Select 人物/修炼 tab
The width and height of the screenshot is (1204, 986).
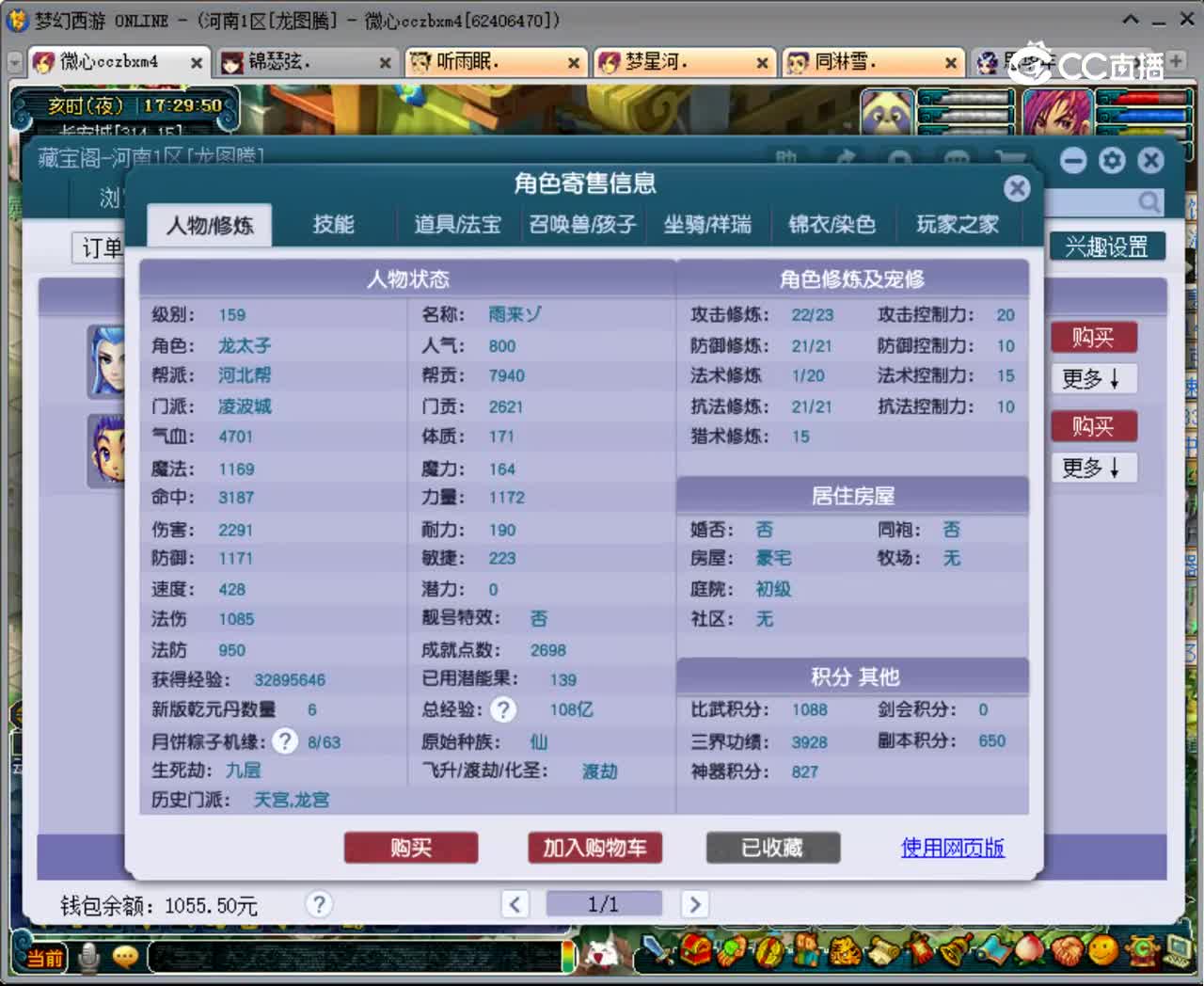(210, 225)
